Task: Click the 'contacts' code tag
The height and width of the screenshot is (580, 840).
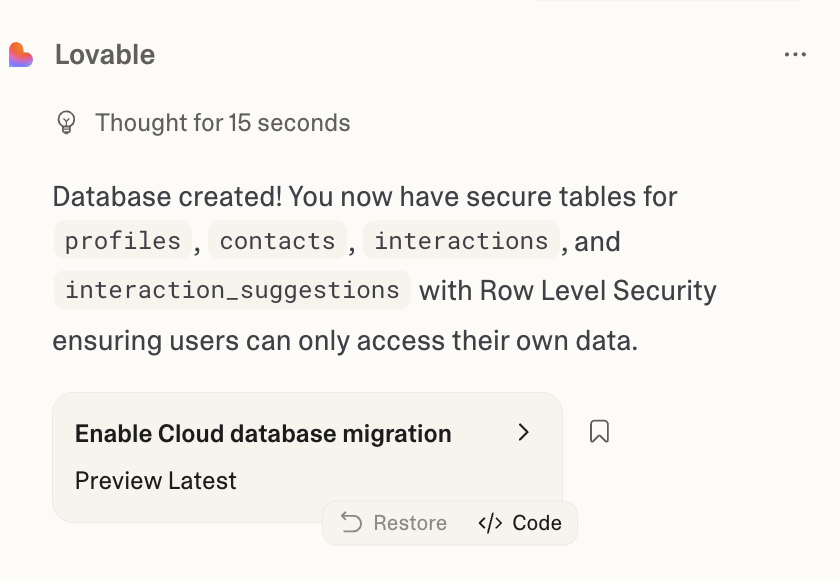Action: 277,241
